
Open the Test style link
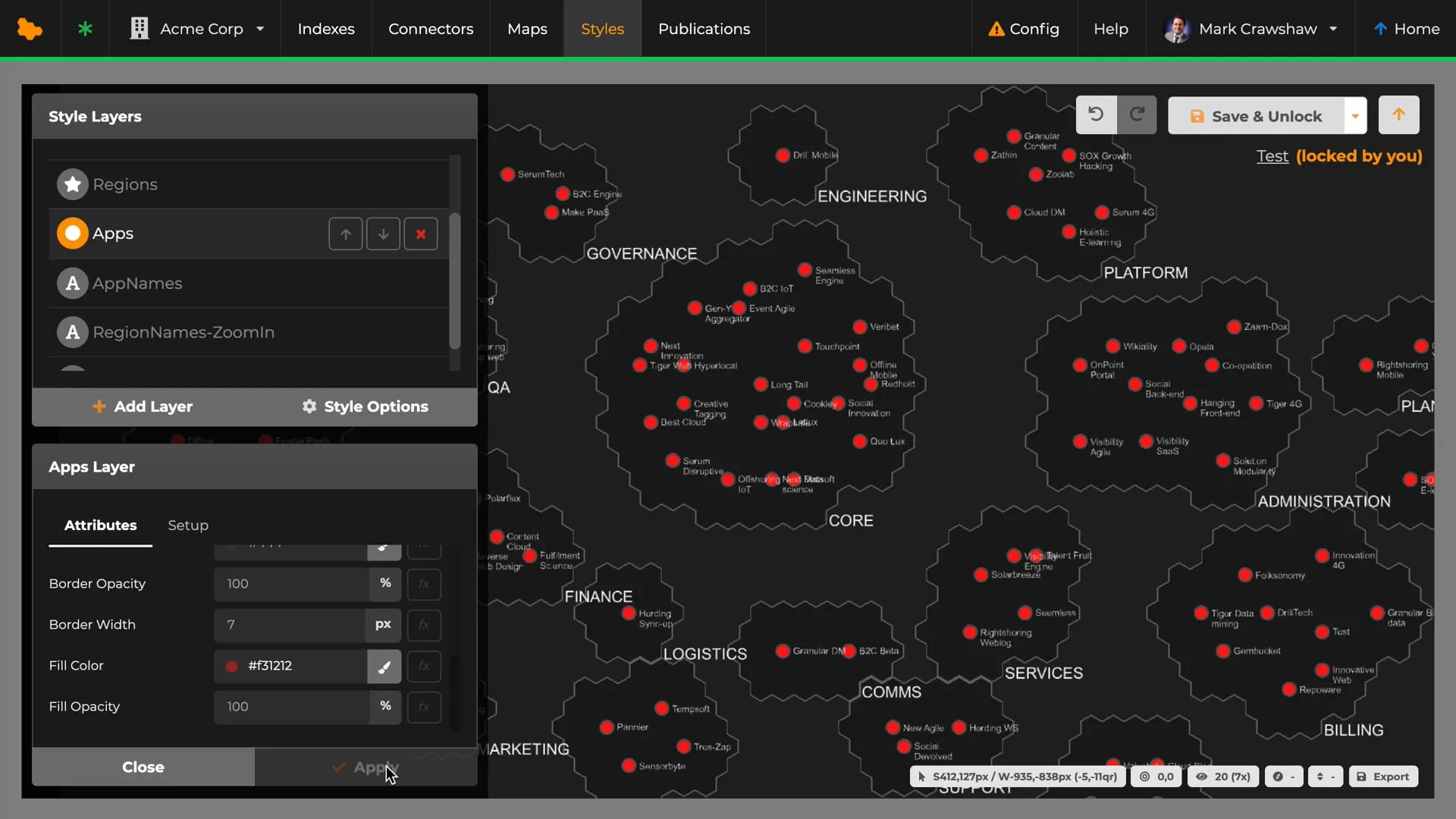1272,156
